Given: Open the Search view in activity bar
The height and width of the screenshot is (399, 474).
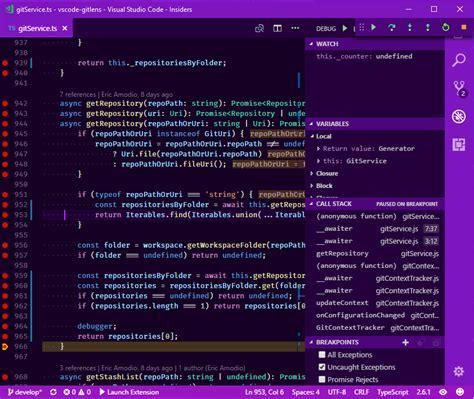Looking at the screenshot, I should tap(459, 60).
